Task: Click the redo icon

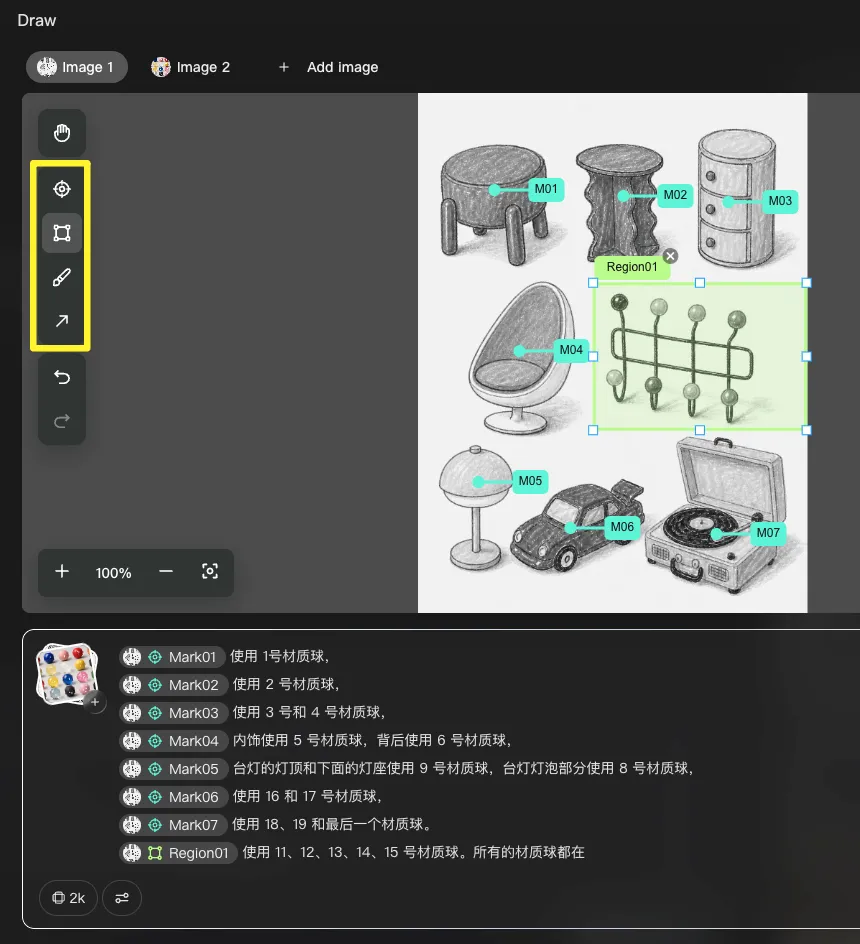Action: (x=62, y=421)
